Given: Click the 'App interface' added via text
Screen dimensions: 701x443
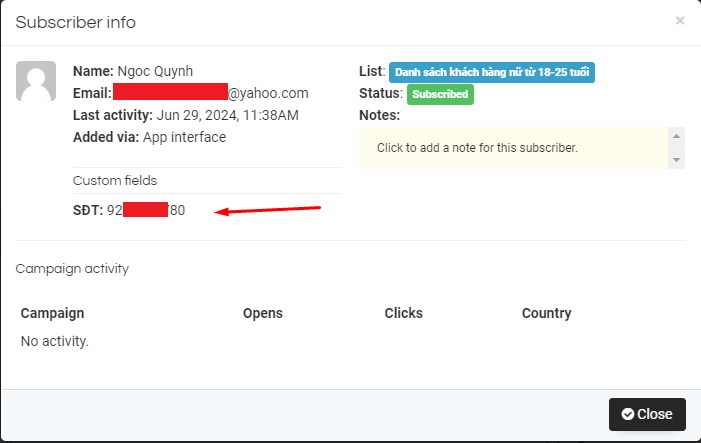Looking at the screenshot, I should pos(184,137).
